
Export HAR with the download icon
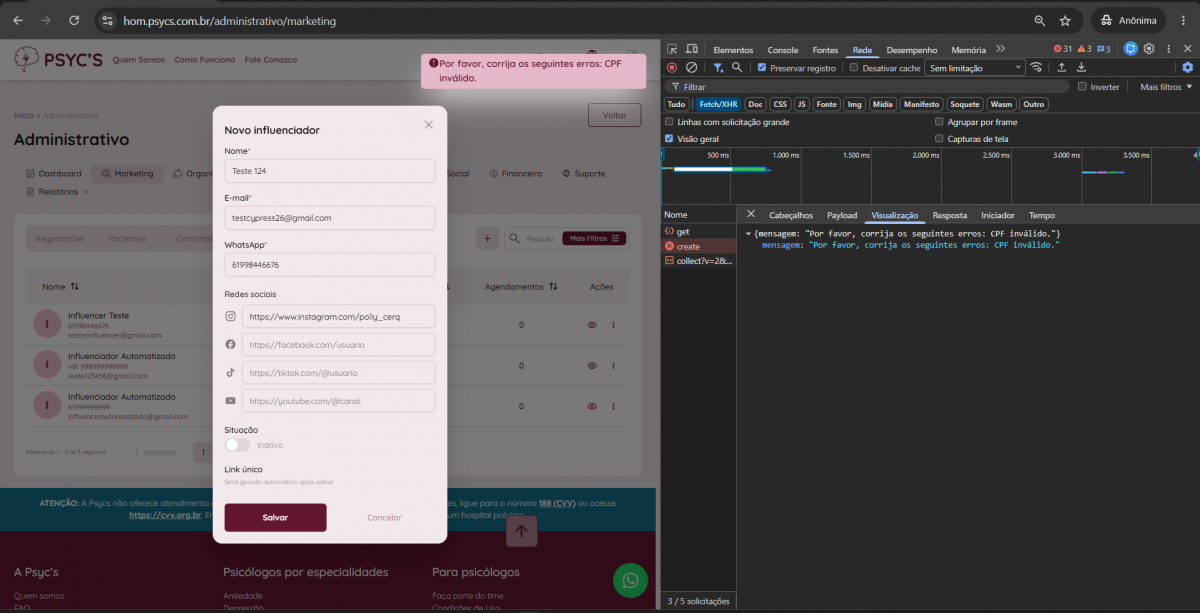coord(1081,67)
